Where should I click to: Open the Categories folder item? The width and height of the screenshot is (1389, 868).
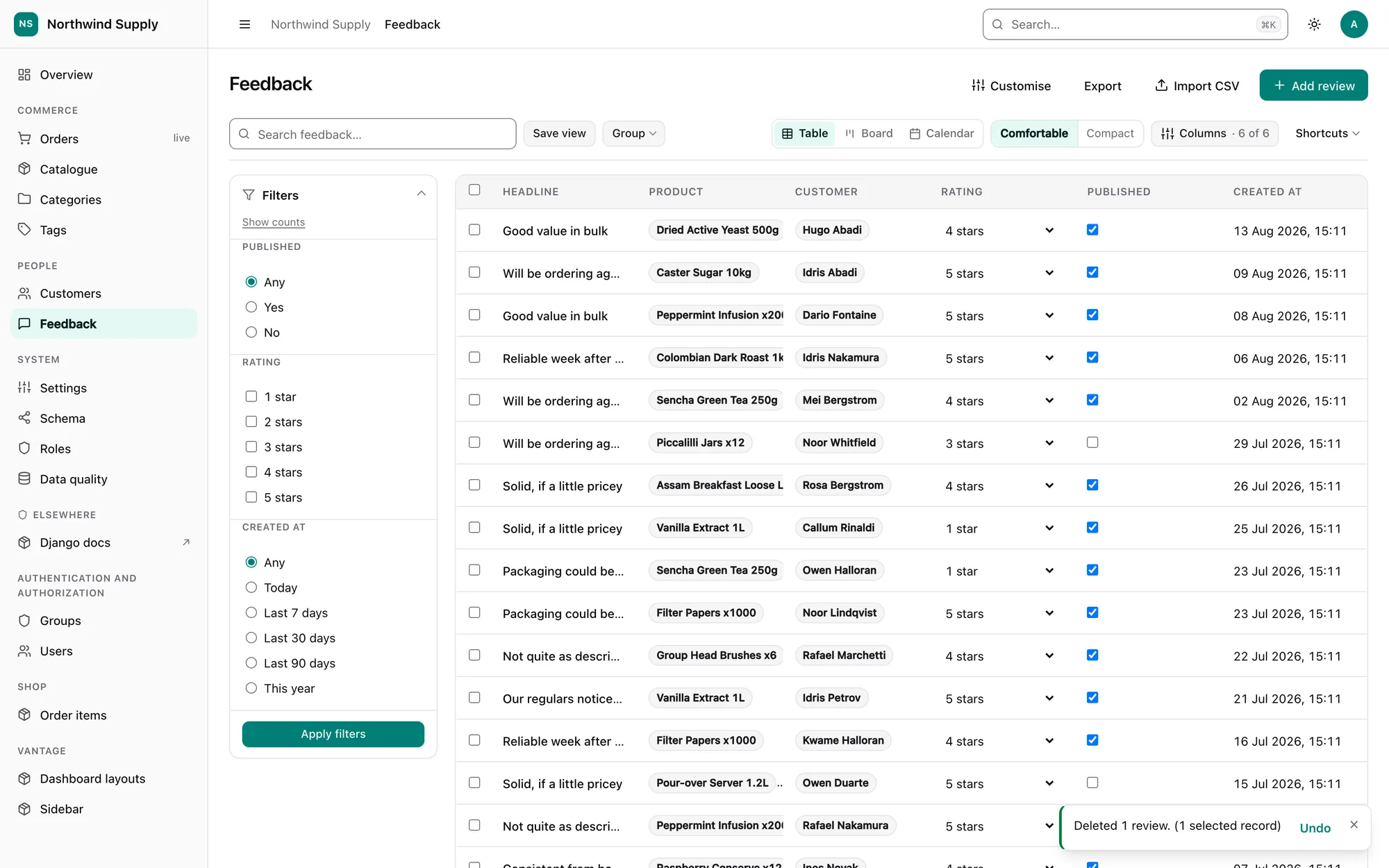(103, 200)
